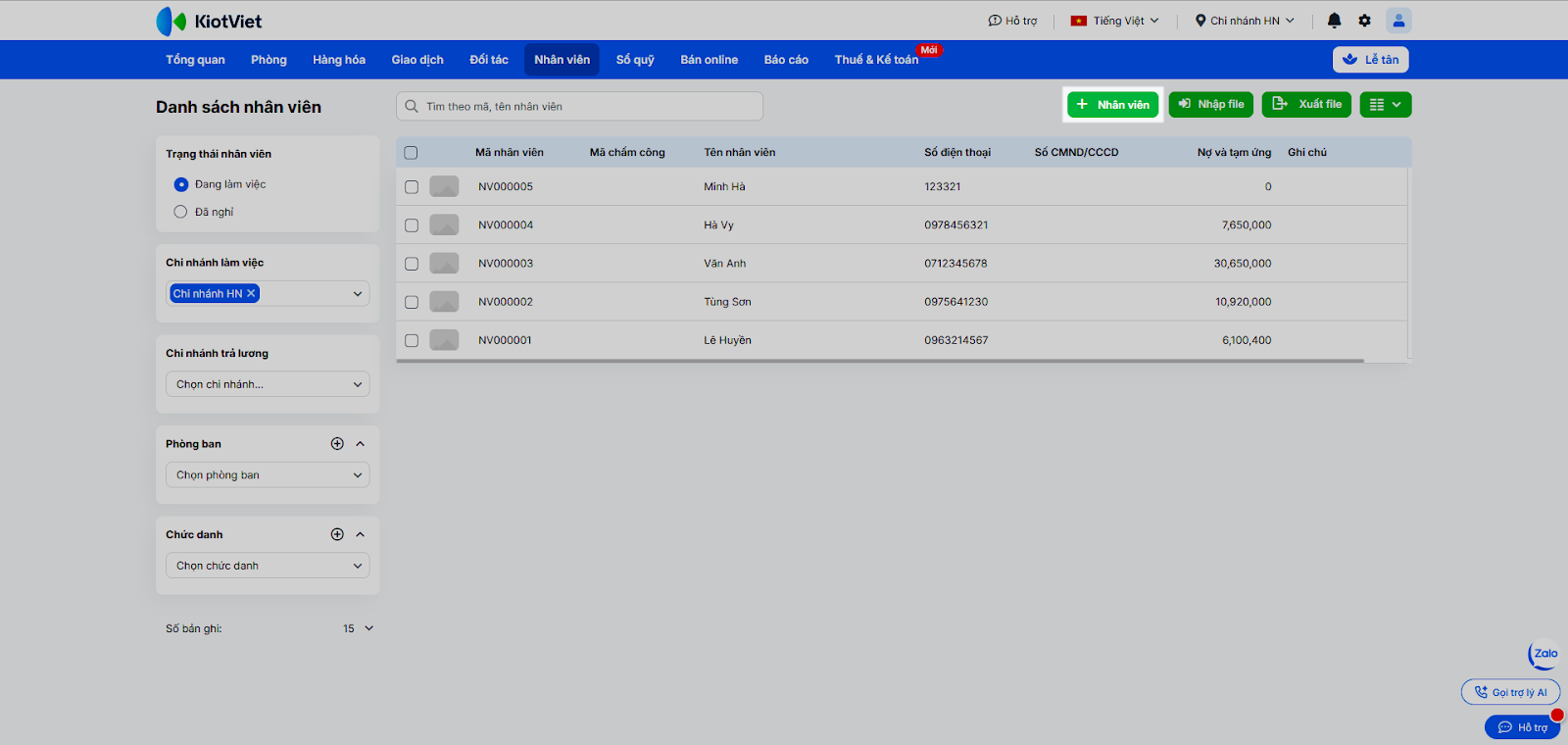The width and height of the screenshot is (1568, 745).
Task: Open the Báo cáo menu
Action: pos(786,60)
